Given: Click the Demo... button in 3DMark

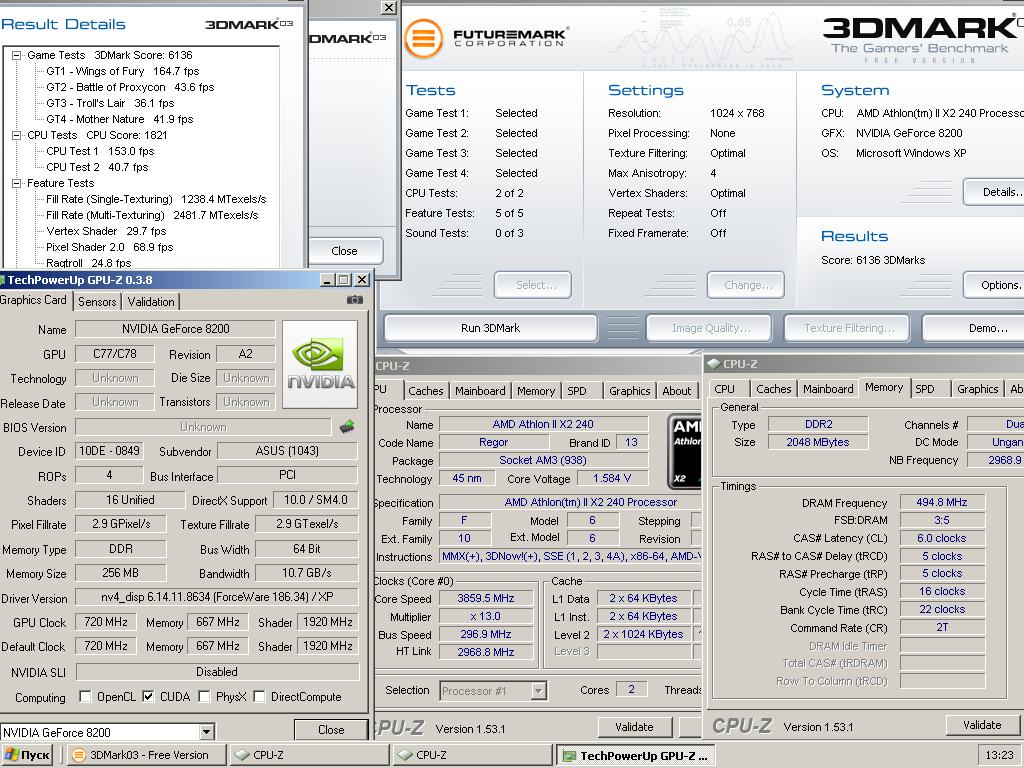Looking at the screenshot, I should click(973, 328).
